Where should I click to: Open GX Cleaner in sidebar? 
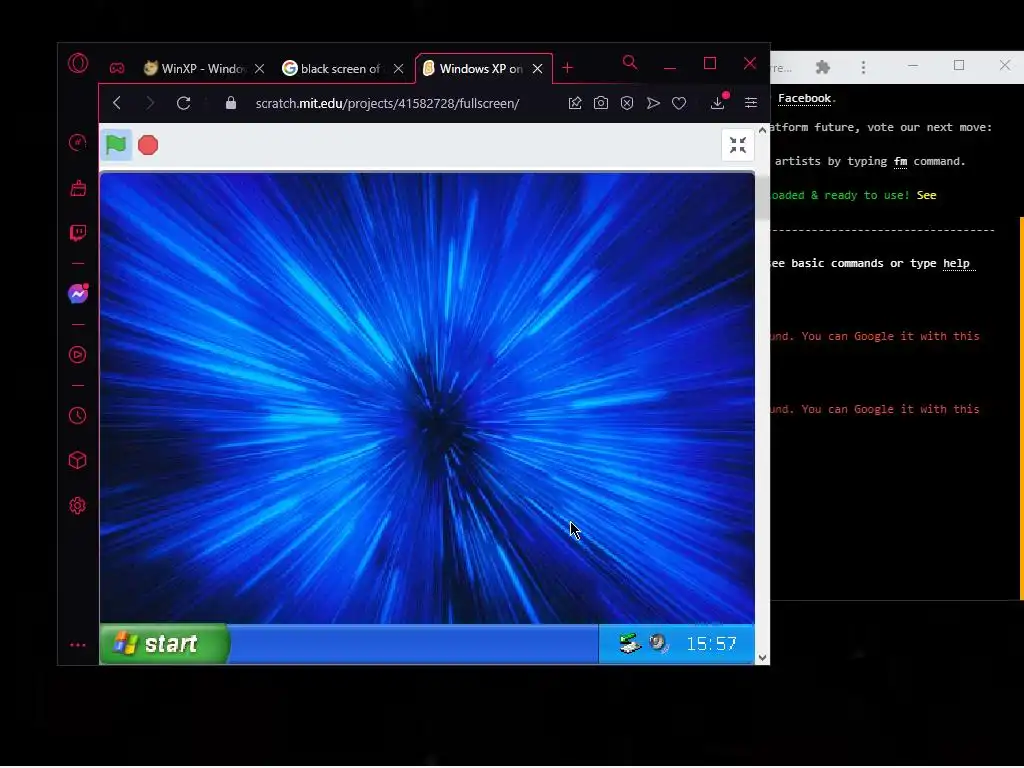(78, 188)
